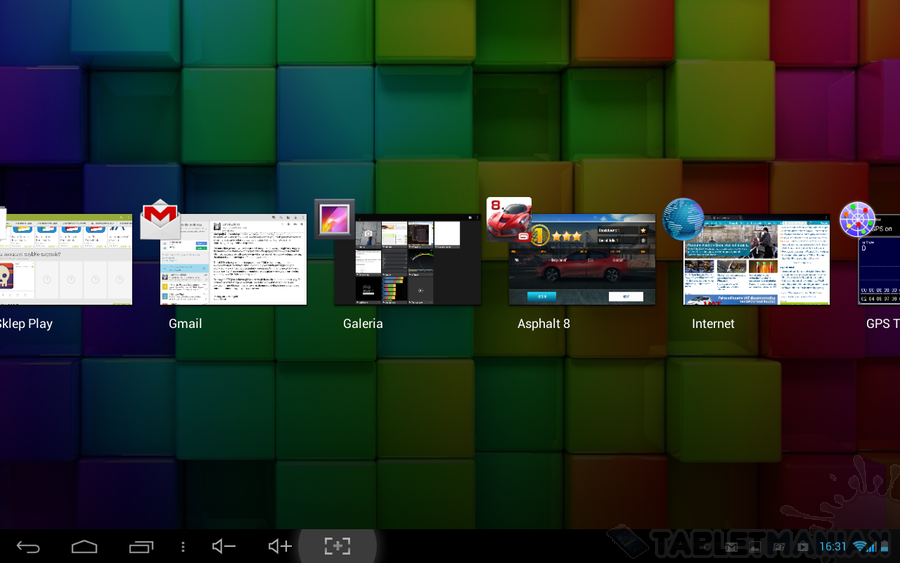Tap the Wi-Fi signal icon
Screen dimensions: 900x563
click(x=860, y=546)
